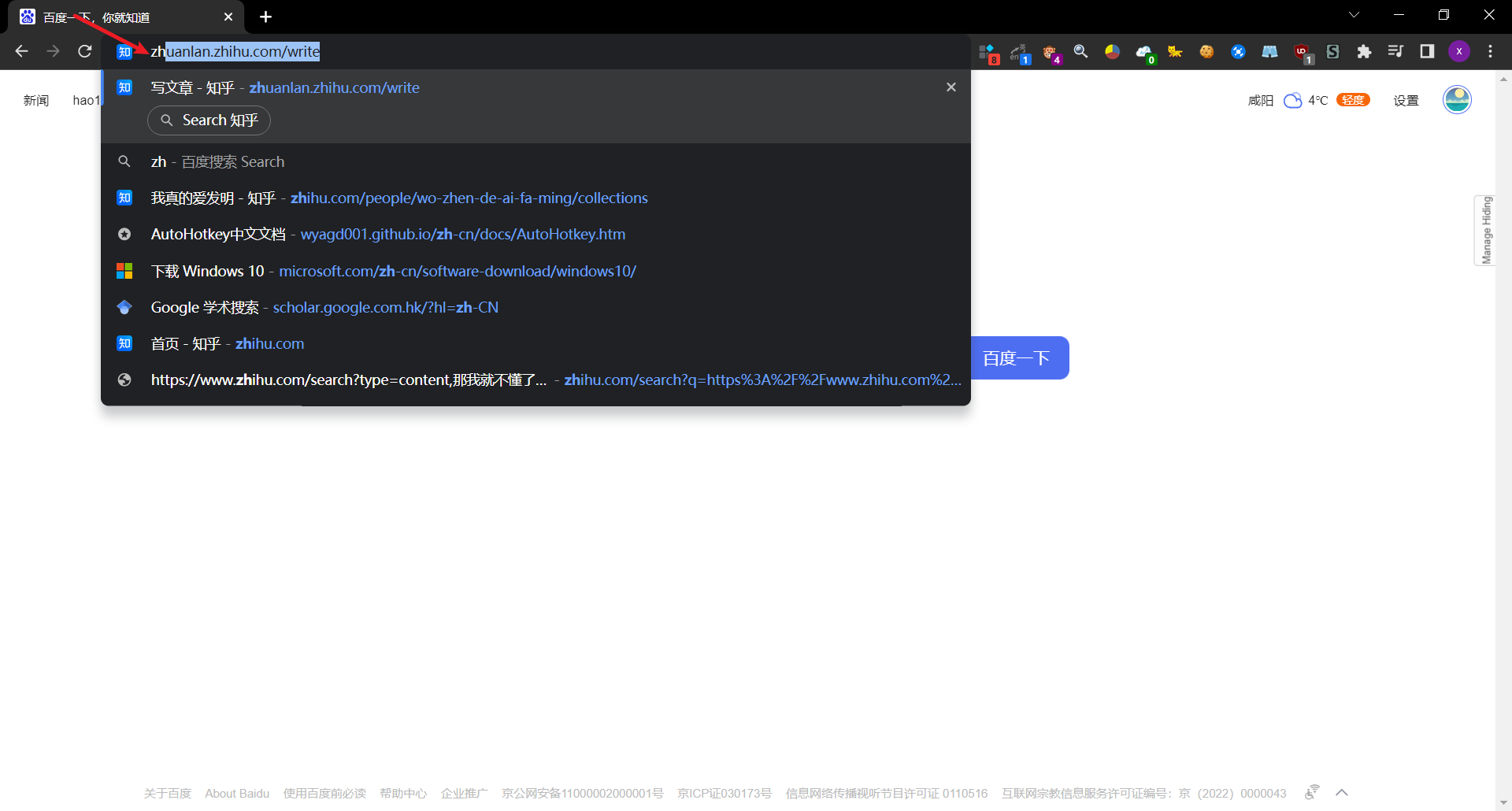This screenshot has width=1512, height=811.
Task: Click the footer feedback icon beside chevron
Action: [x=1311, y=792]
